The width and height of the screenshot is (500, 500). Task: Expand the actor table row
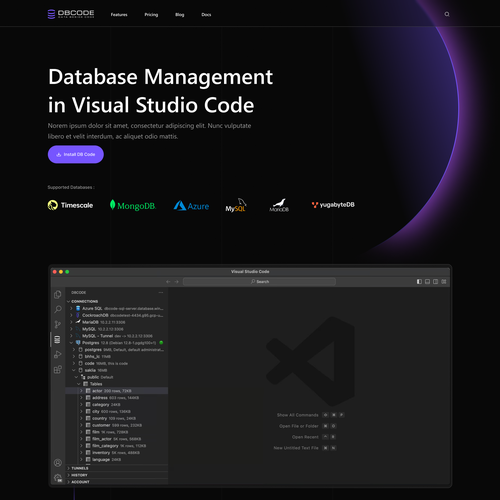(x=81, y=391)
